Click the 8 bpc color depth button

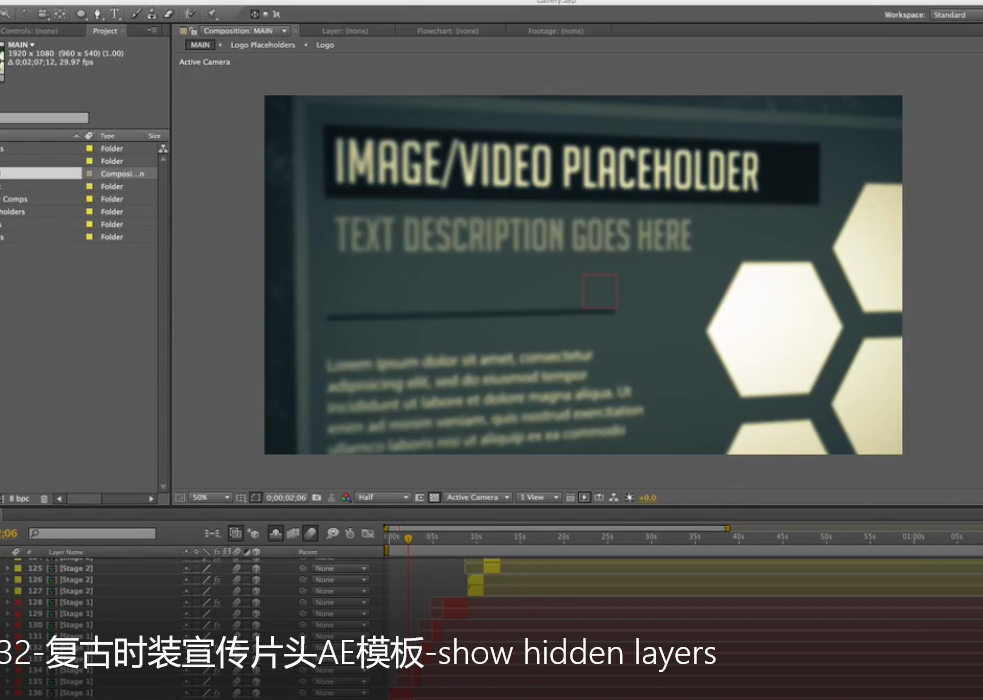click(19, 498)
